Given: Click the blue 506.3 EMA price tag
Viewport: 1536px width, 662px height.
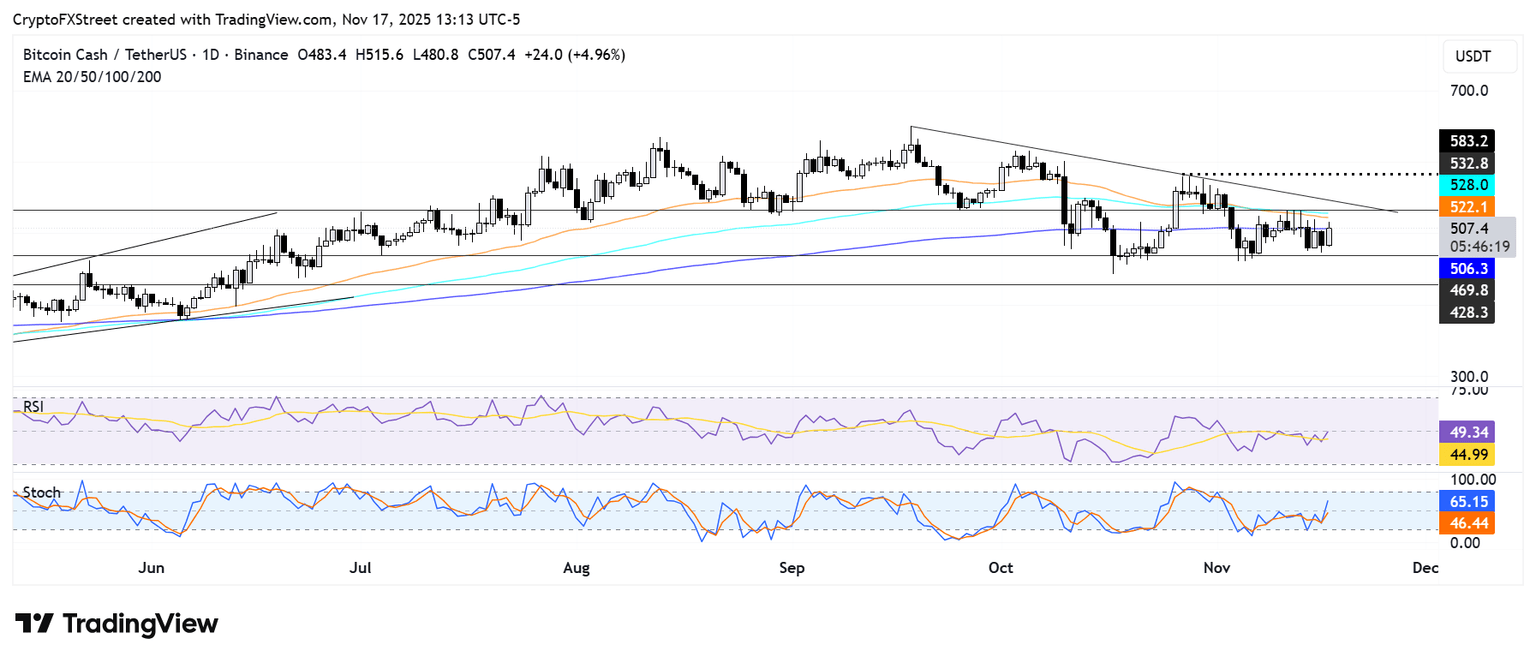Looking at the screenshot, I should (x=1466, y=269).
